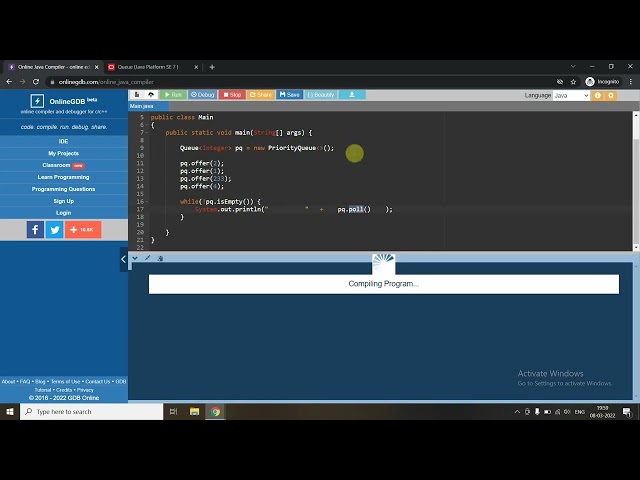
Task: Click the volume icon in system tray
Action: (567, 412)
